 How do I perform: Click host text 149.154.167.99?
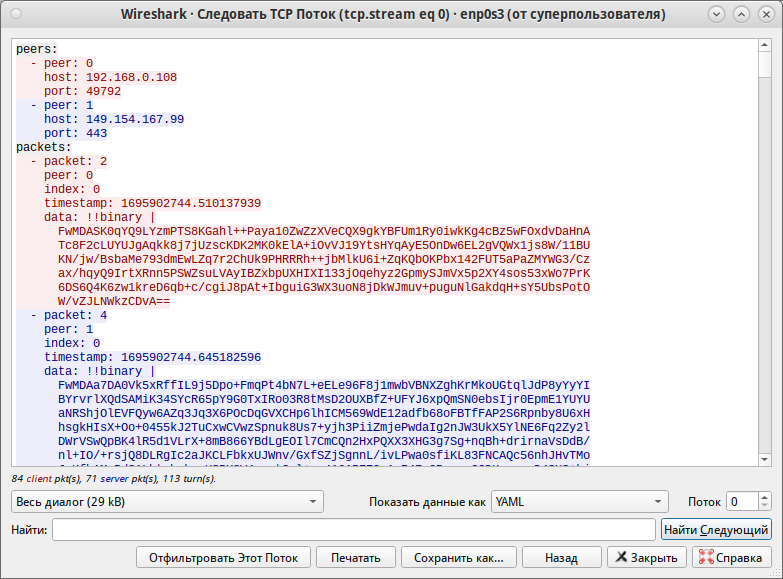(x=135, y=119)
